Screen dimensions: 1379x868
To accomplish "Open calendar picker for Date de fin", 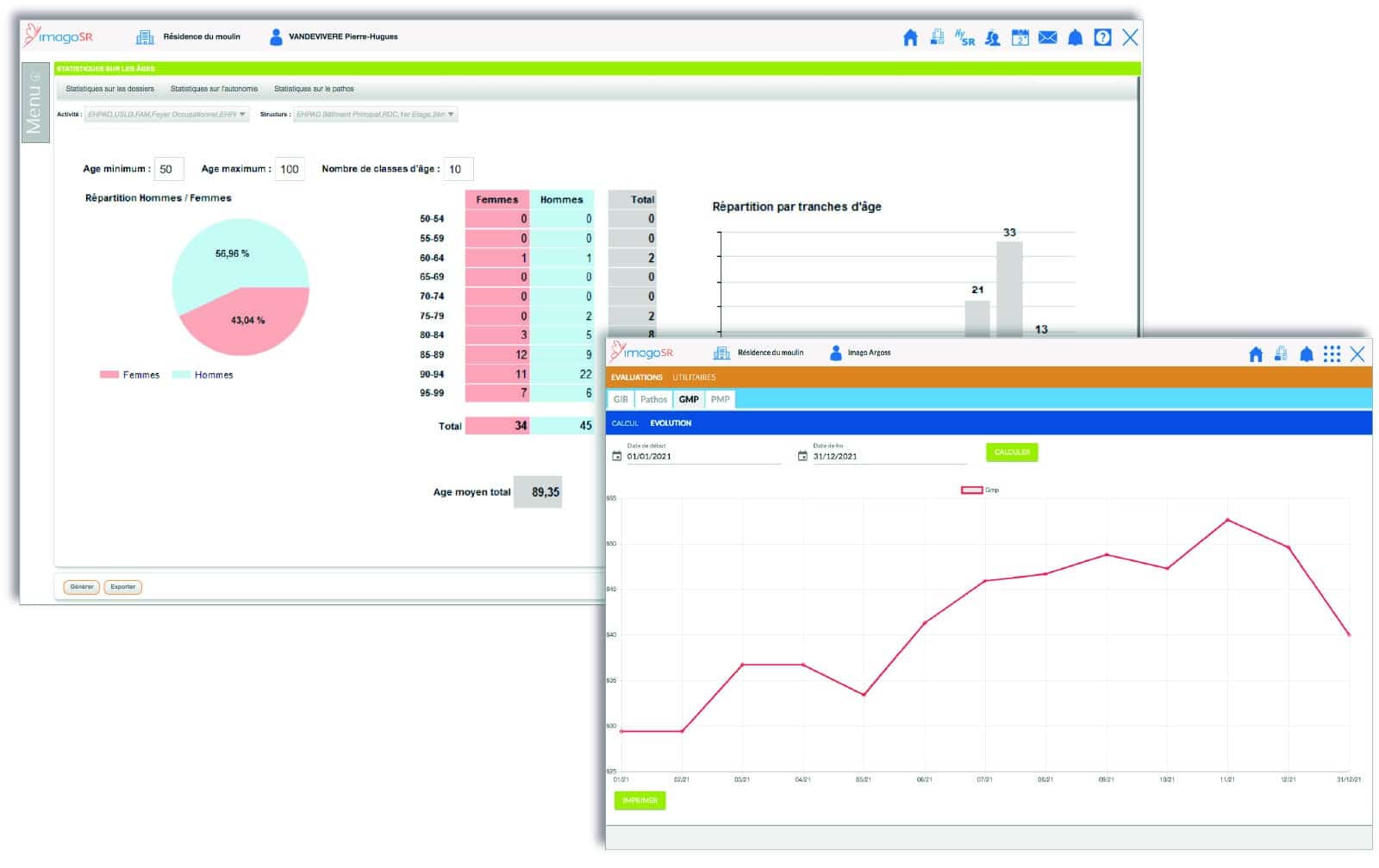I will [x=802, y=456].
